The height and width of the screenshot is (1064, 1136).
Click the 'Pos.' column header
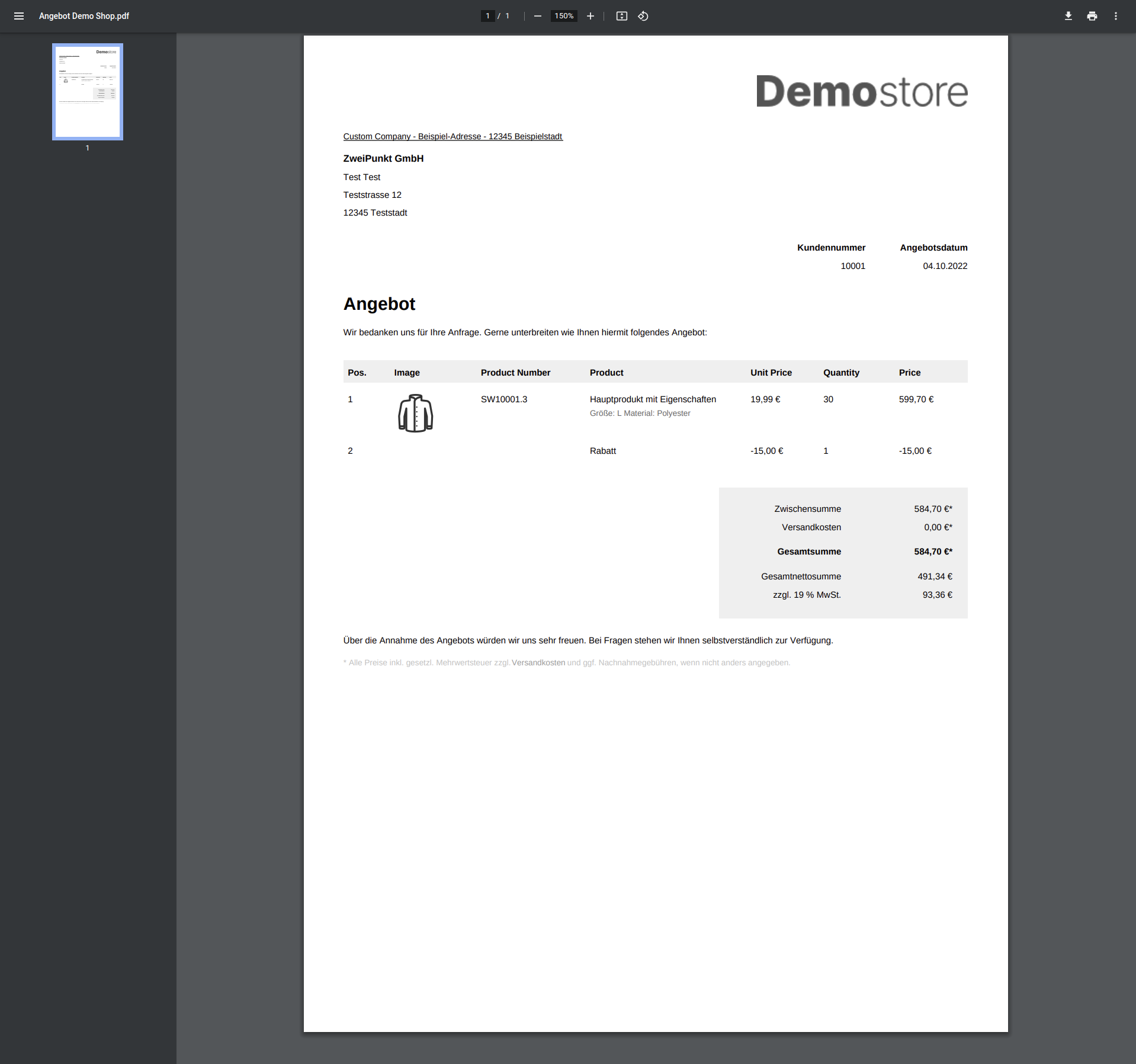coord(357,373)
